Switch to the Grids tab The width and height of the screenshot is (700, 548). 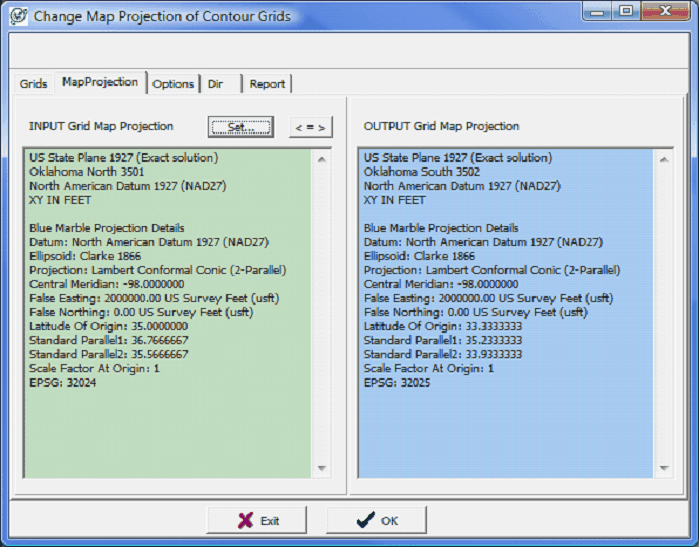[34, 84]
